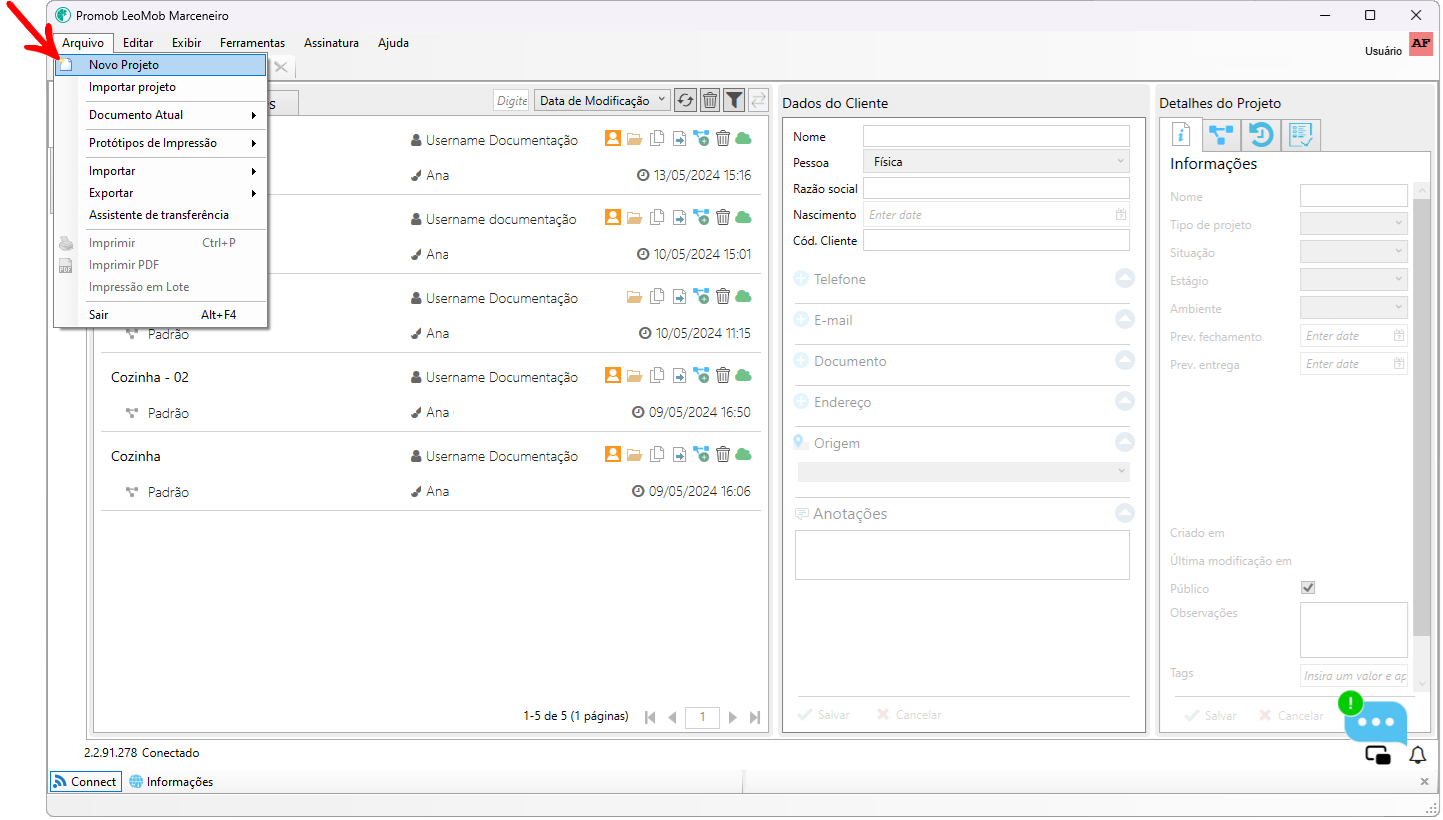Screen dimensions: 1443x820
Task: Open the Pessoa Física dropdown
Action: pos(996,161)
